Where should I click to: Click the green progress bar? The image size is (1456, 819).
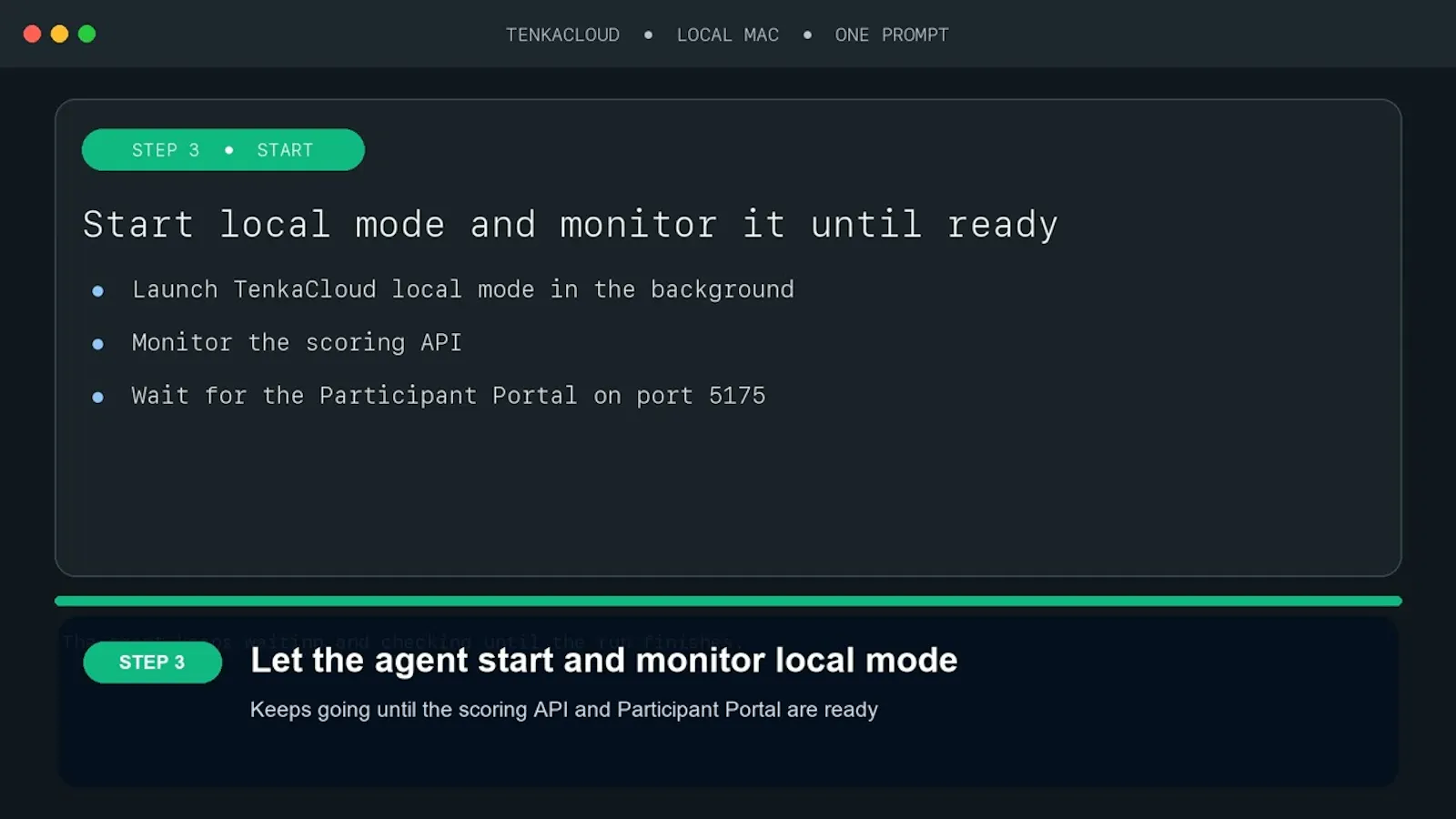[x=728, y=601]
